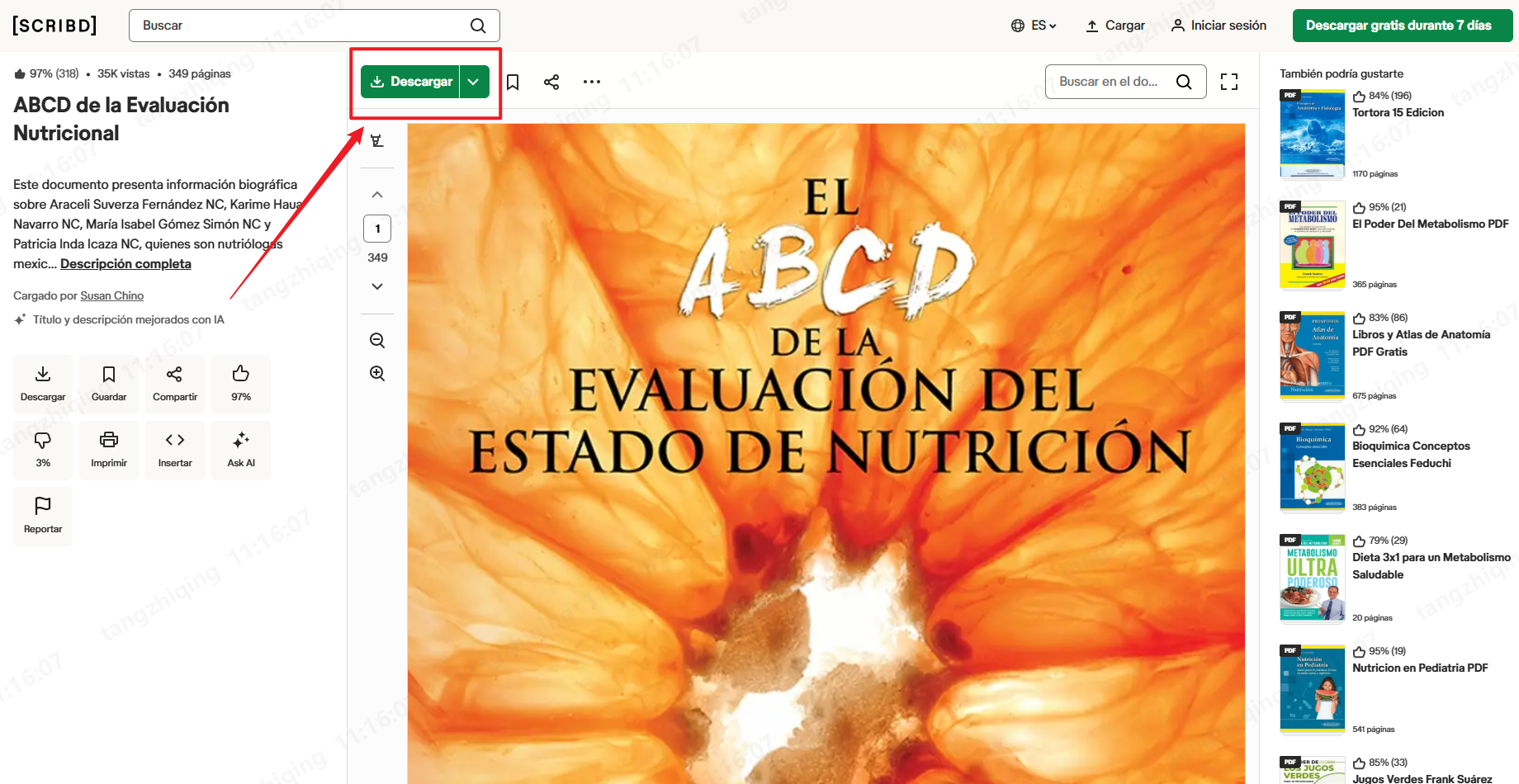
Task: Click the sidebar toggle icon above page controls
Action: pyautogui.click(x=377, y=140)
